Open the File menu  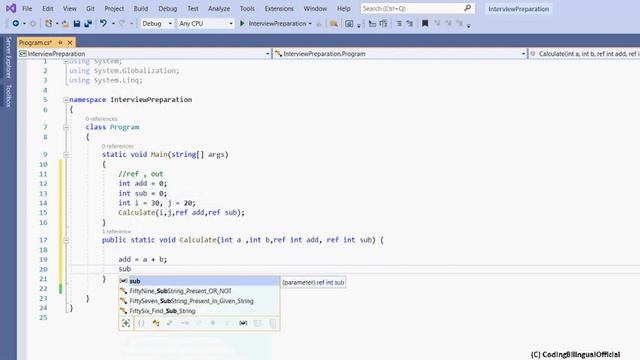(27, 8)
